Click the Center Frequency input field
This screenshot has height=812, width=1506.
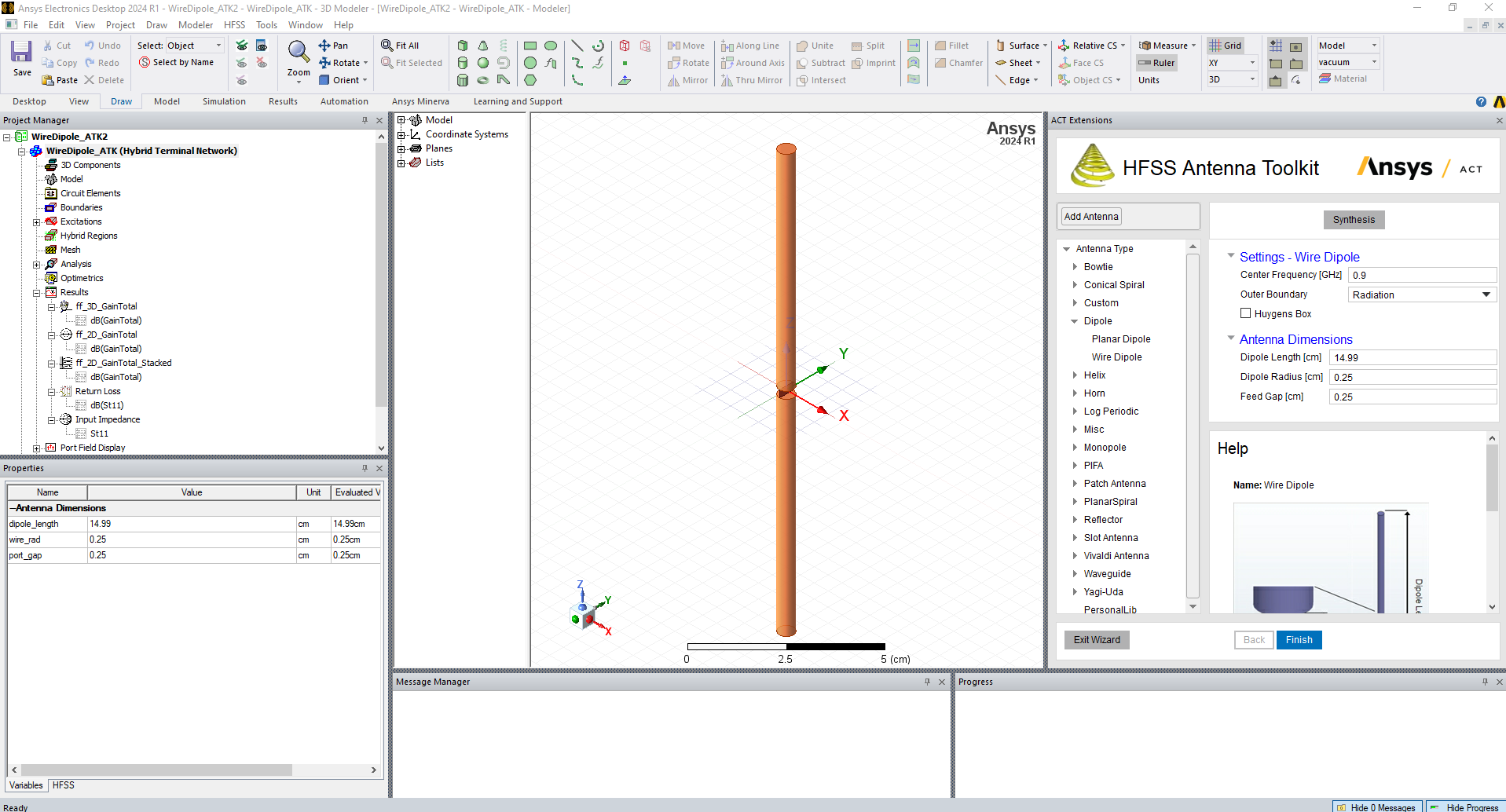(x=1422, y=275)
